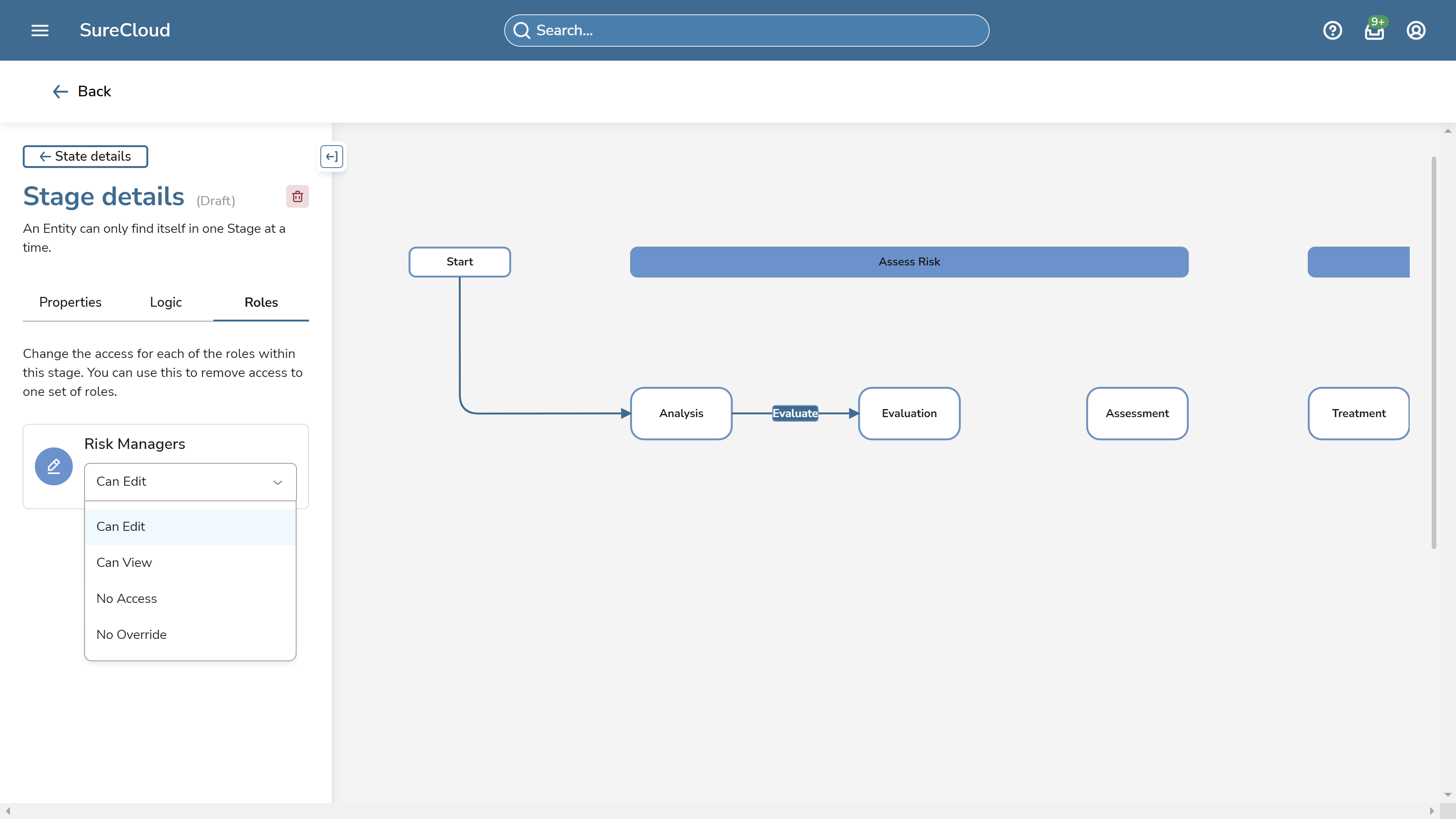The width and height of the screenshot is (1456, 819).
Task: Choose No Override access option
Action: pyautogui.click(x=131, y=634)
